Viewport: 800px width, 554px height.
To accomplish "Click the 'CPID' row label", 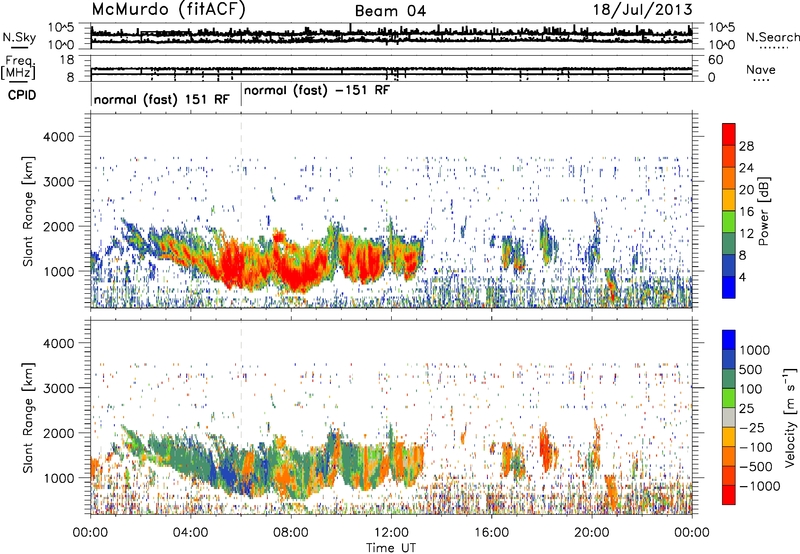I will coord(22,95).
